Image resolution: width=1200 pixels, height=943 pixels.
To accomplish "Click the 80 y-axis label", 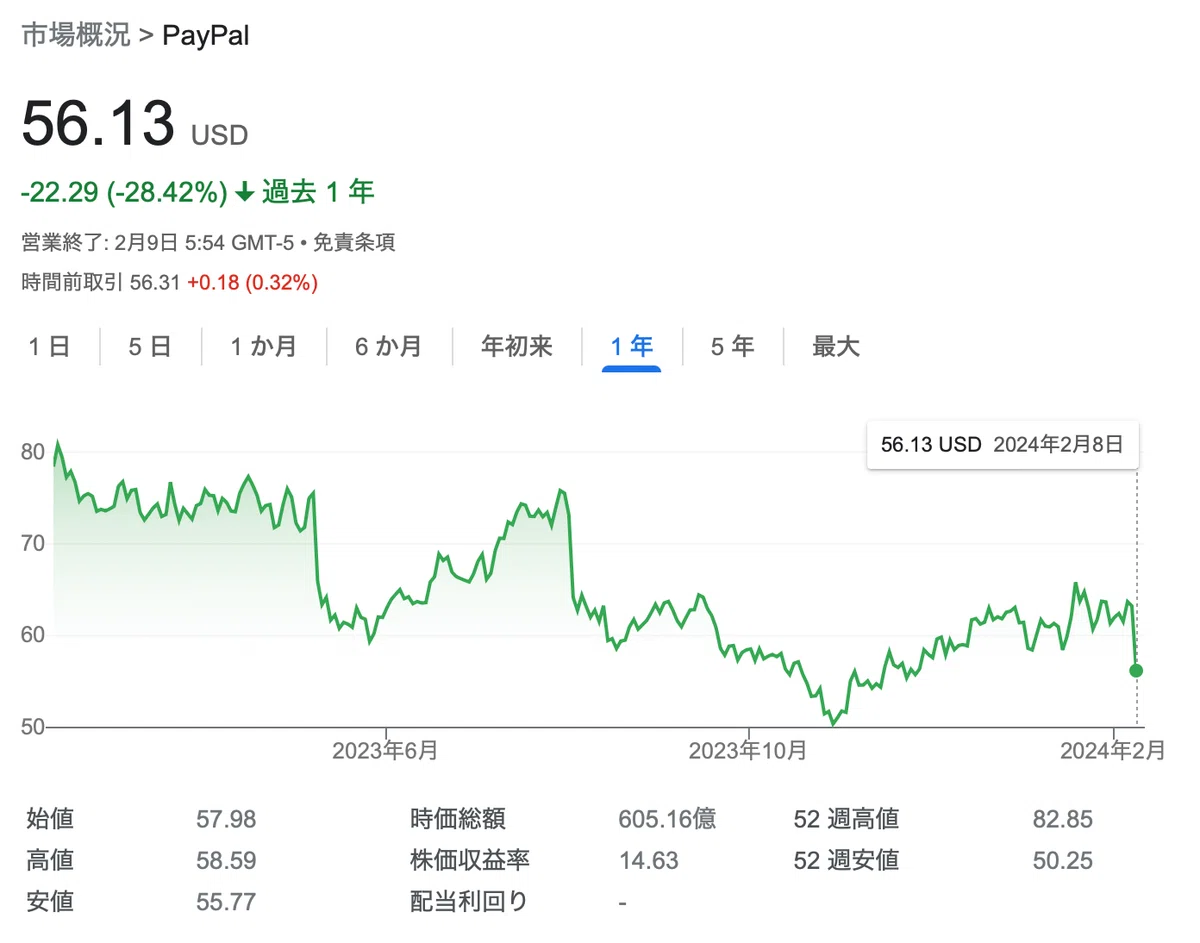I will point(33,452).
